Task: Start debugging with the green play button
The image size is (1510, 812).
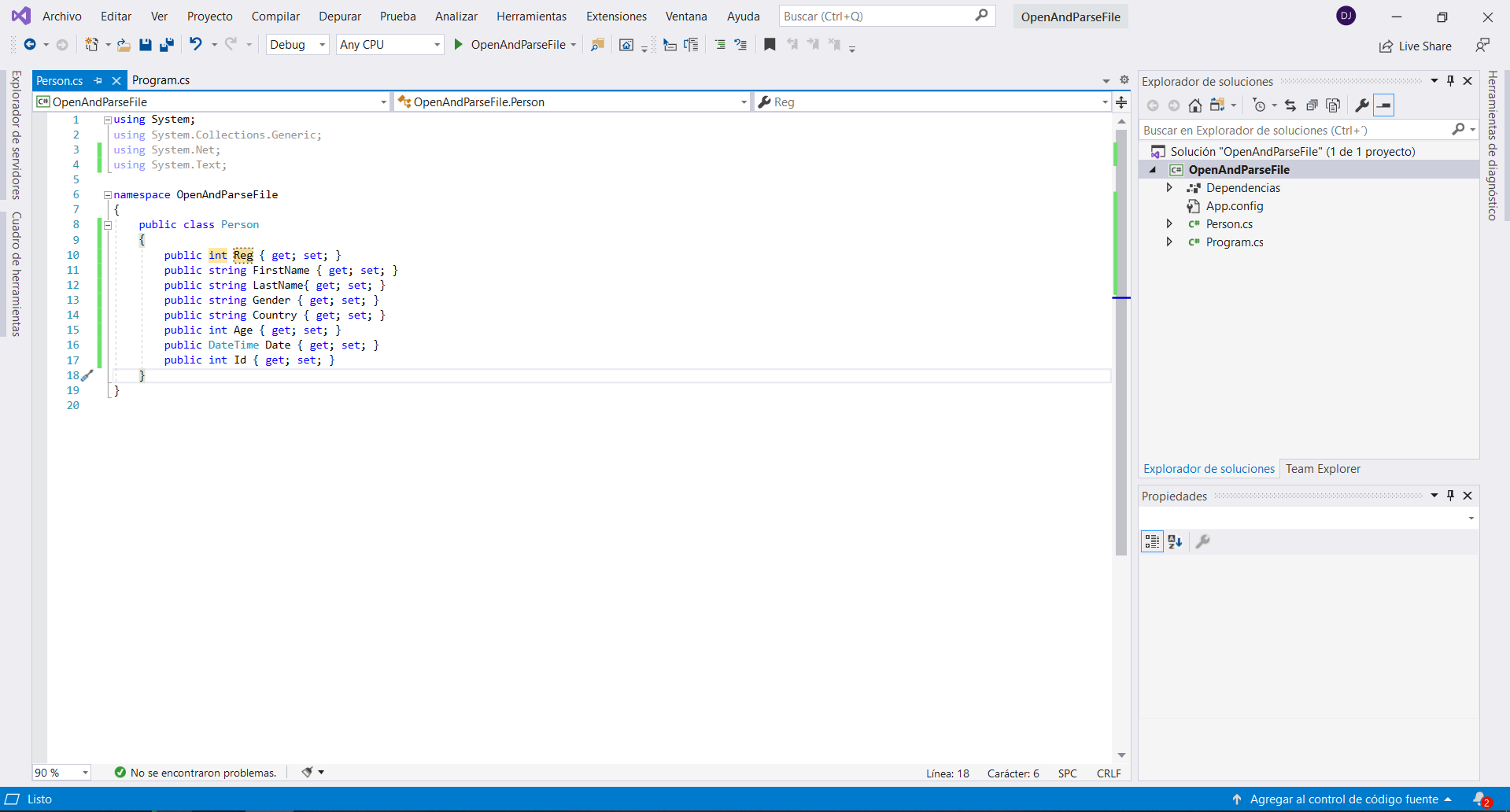Action: click(459, 45)
